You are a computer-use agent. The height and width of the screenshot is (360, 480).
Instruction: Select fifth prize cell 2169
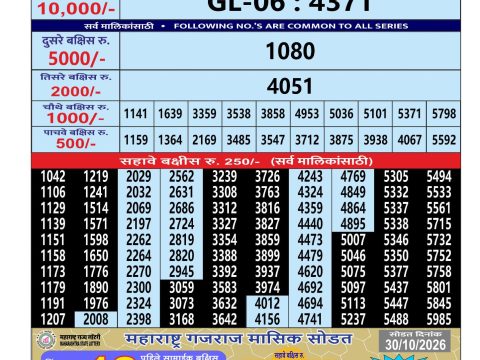[204, 140]
